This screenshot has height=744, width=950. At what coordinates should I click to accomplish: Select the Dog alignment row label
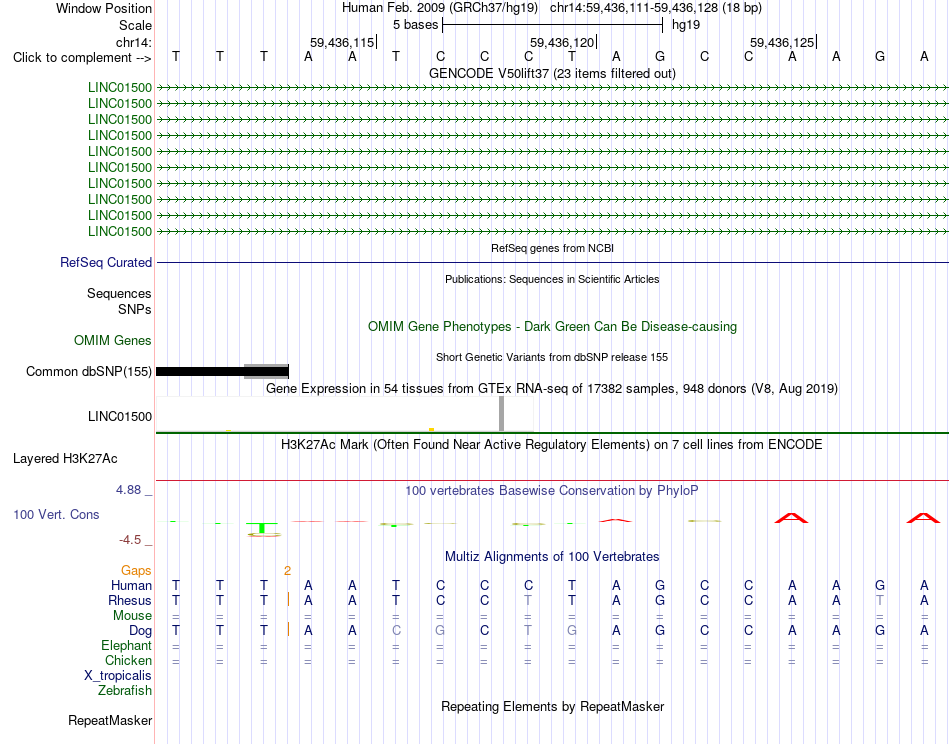pyautogui.click(x=141, y=631)
